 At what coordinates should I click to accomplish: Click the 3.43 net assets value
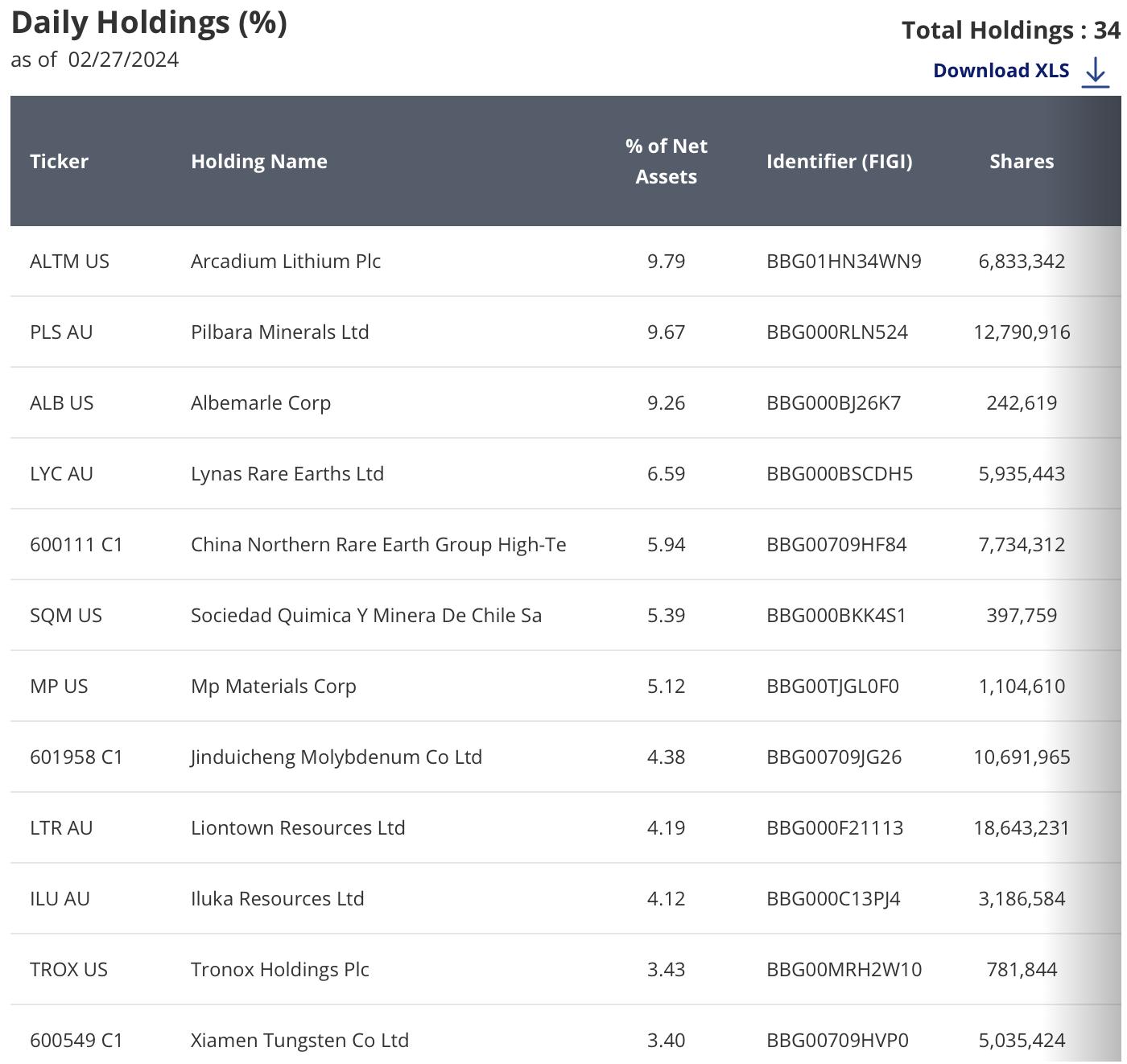coord(667,969)
